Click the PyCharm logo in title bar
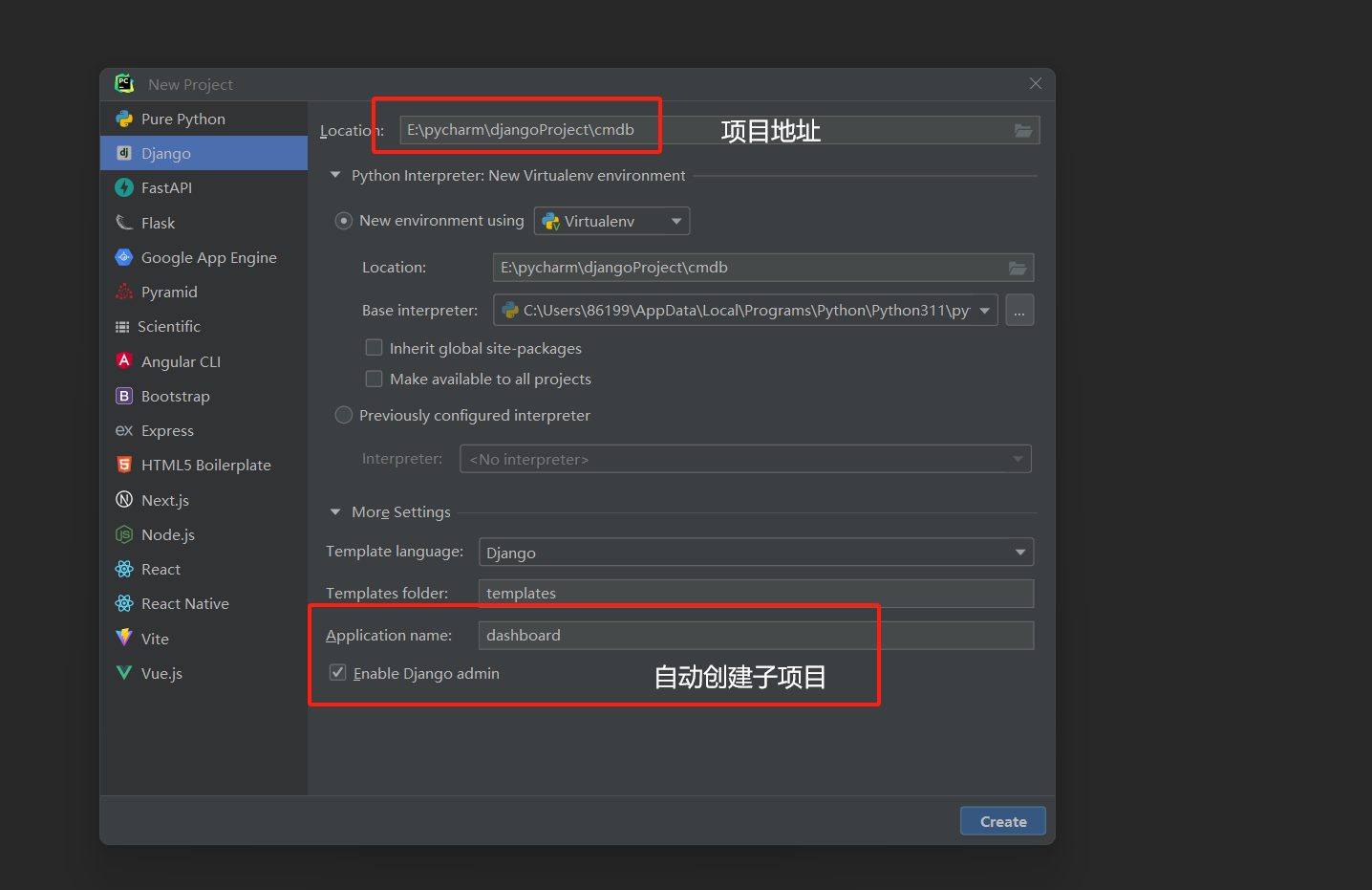The height and width of the screenshot is (890, 1372). 125,84
